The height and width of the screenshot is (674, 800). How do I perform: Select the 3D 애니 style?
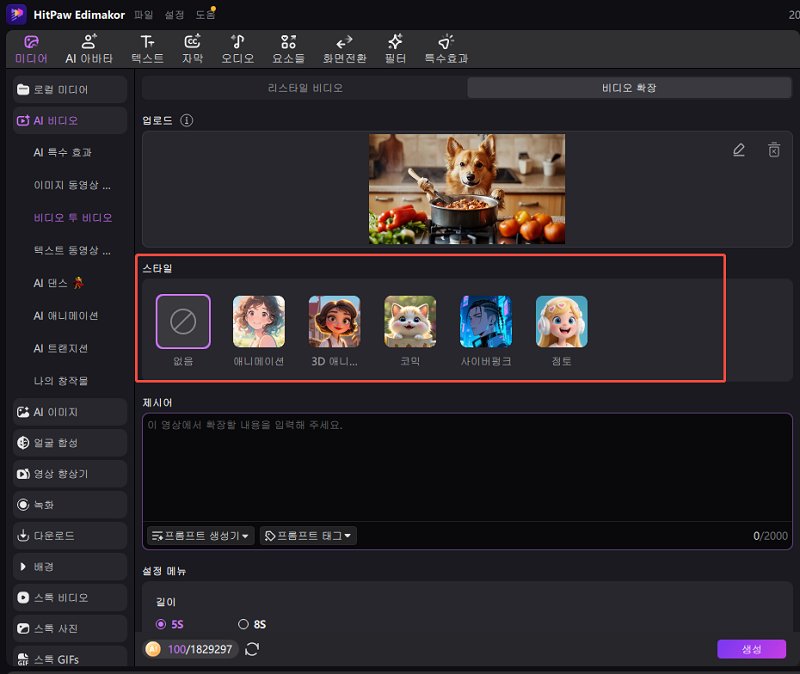click(x=334, y=321)
